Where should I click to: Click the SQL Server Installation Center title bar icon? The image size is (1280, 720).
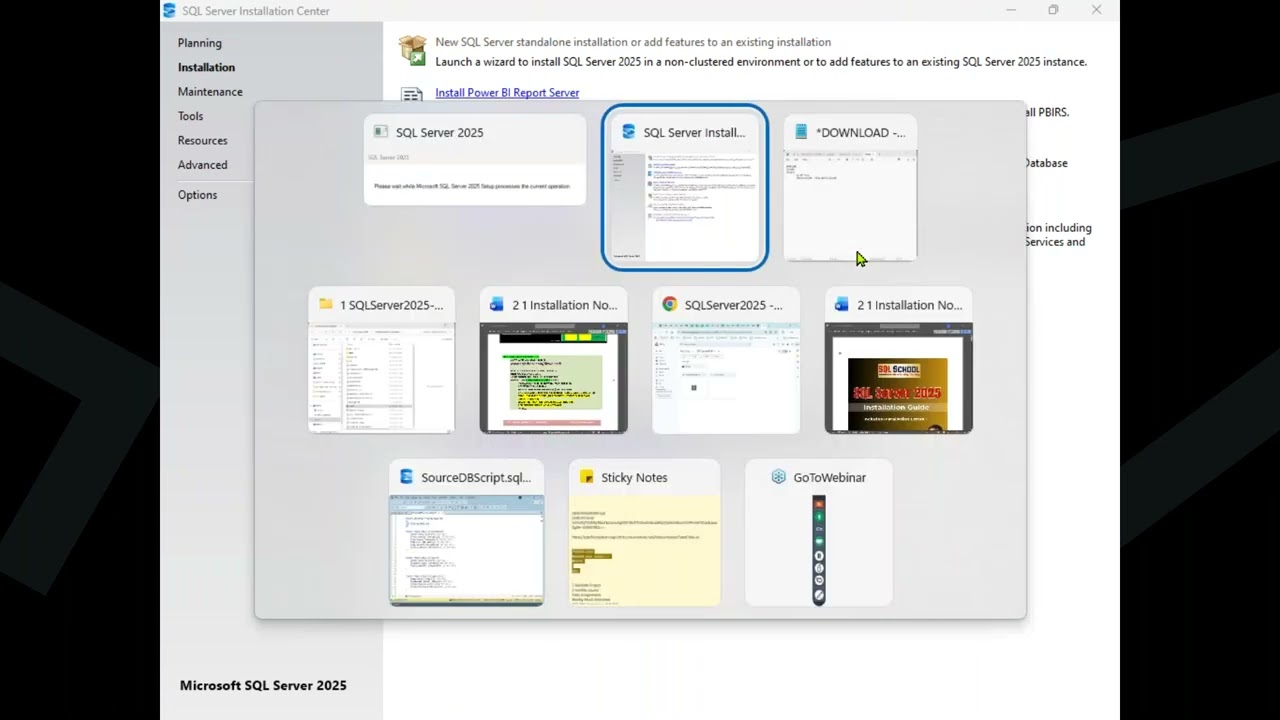169,11
